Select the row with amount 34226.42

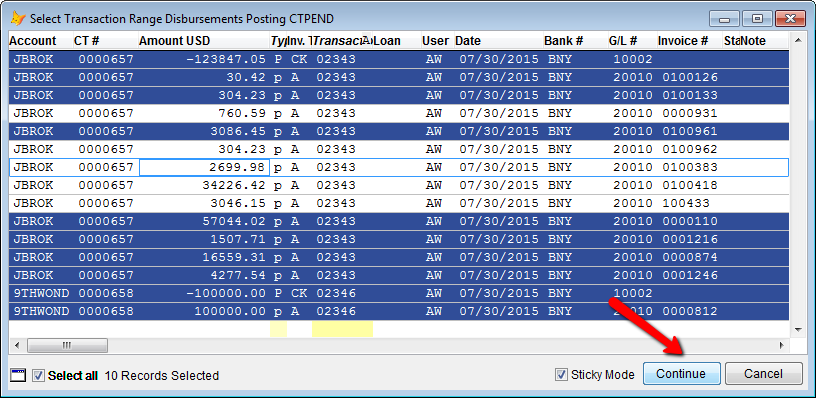pos(399,185)
